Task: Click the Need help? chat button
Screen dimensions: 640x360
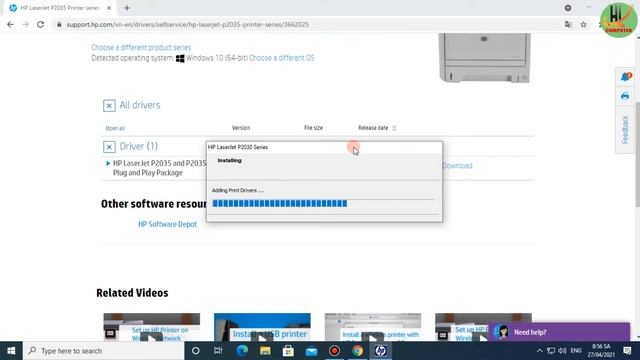Action: 559,332
